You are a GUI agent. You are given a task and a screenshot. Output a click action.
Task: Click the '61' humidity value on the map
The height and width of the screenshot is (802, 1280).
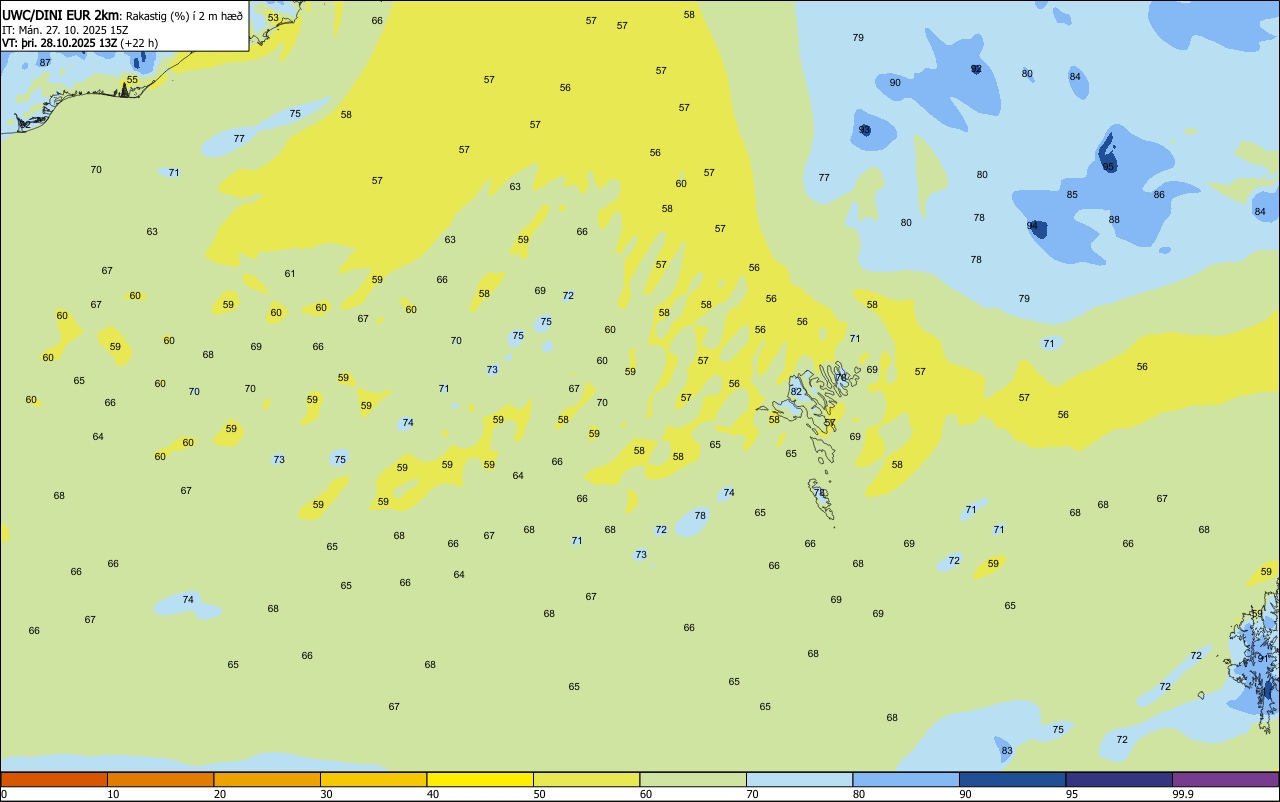[290, 273]
